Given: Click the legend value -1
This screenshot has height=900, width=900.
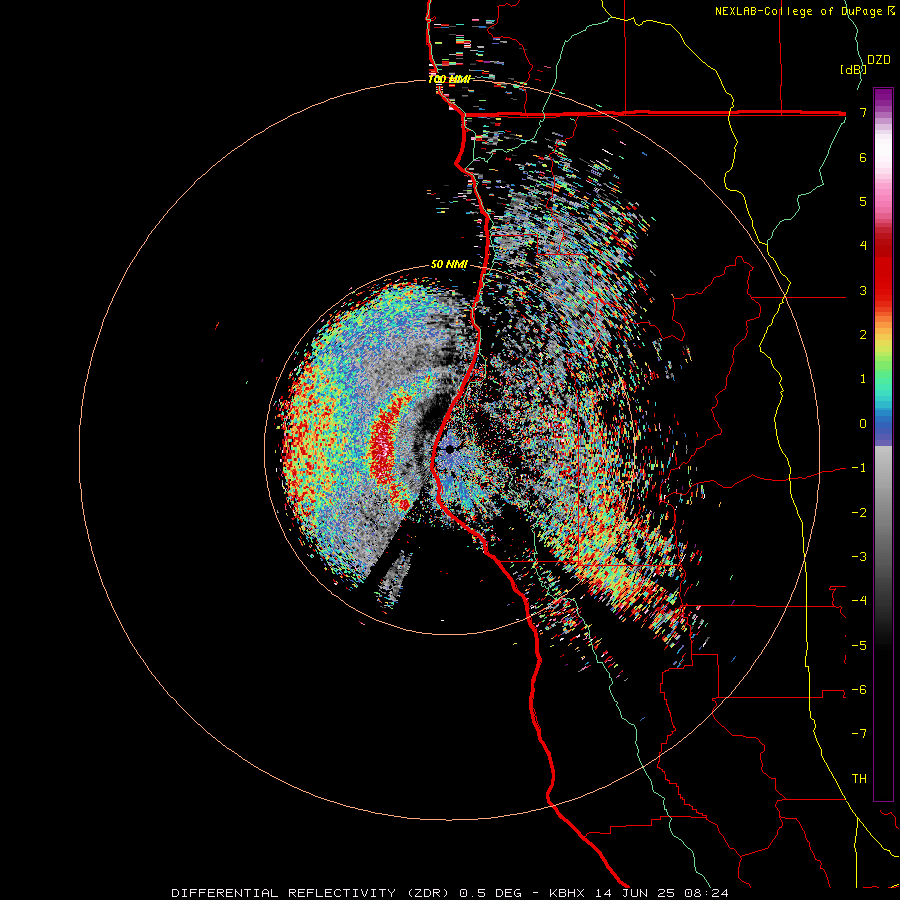Looking at the screenshot, I should (859, 468).
